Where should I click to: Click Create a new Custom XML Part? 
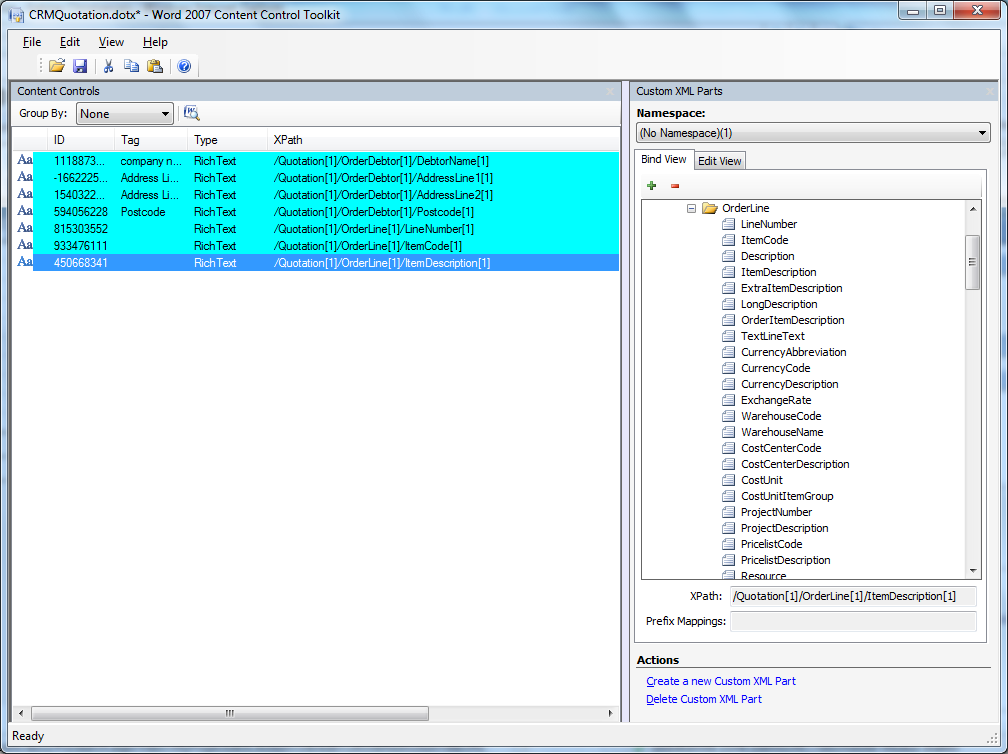[721, 681]
